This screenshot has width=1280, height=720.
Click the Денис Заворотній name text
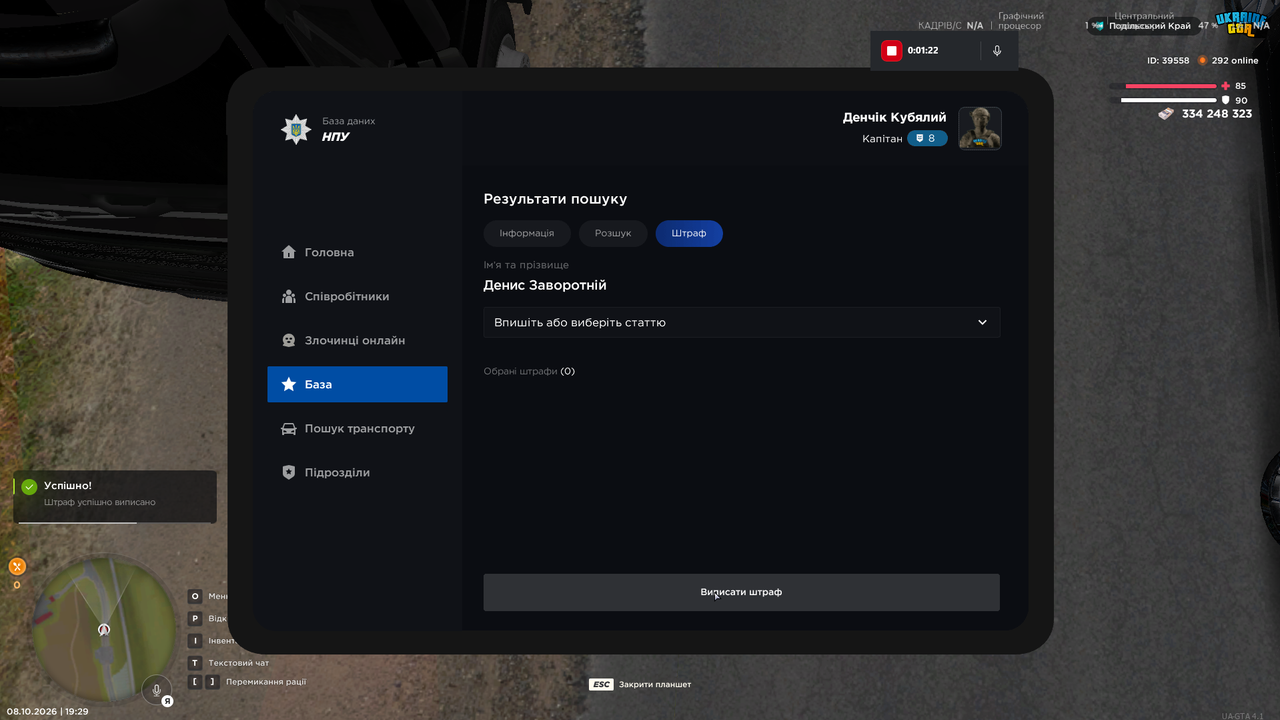click(x=545, y=285)
